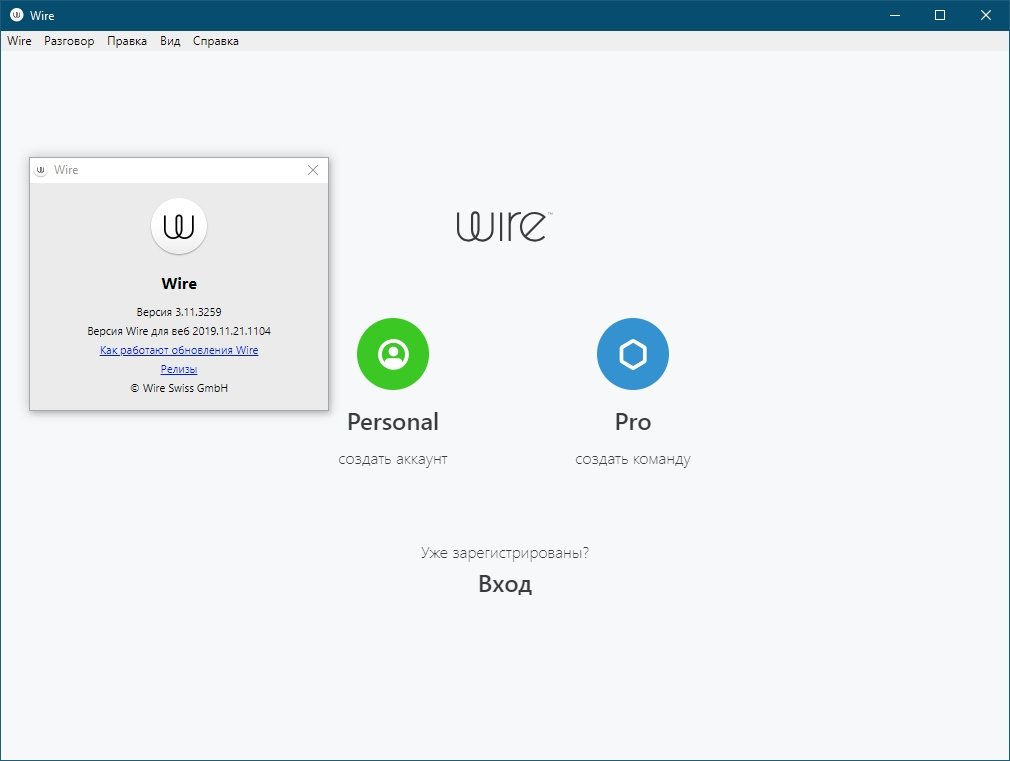Click the Wire icon in main title bar
The image size is (1010, 761).
pyautogui.click(x=17, y=15)
